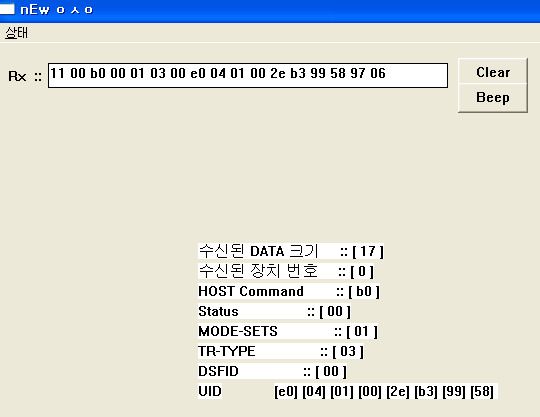Click the 'UID' label

(210, 391)
